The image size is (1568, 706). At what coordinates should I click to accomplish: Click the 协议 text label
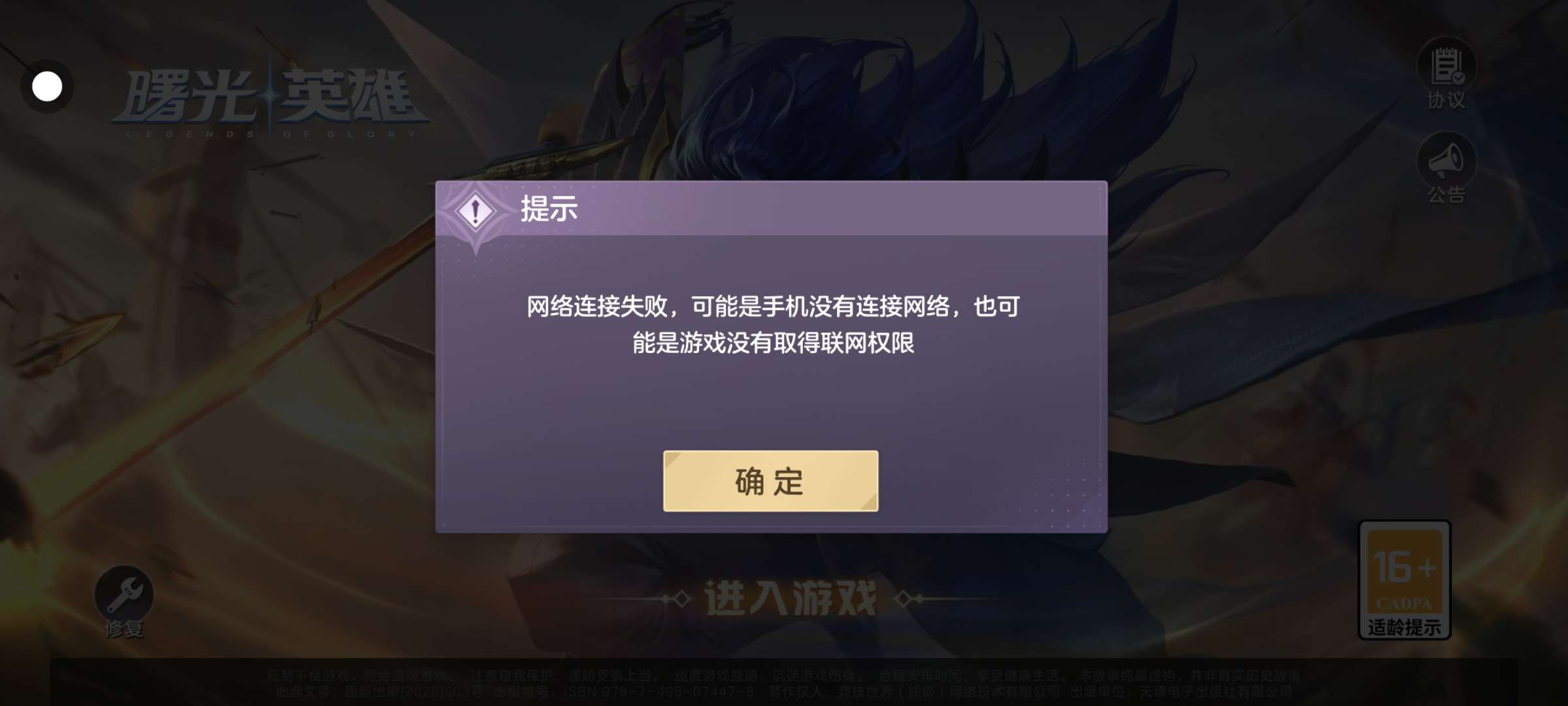1446,100
